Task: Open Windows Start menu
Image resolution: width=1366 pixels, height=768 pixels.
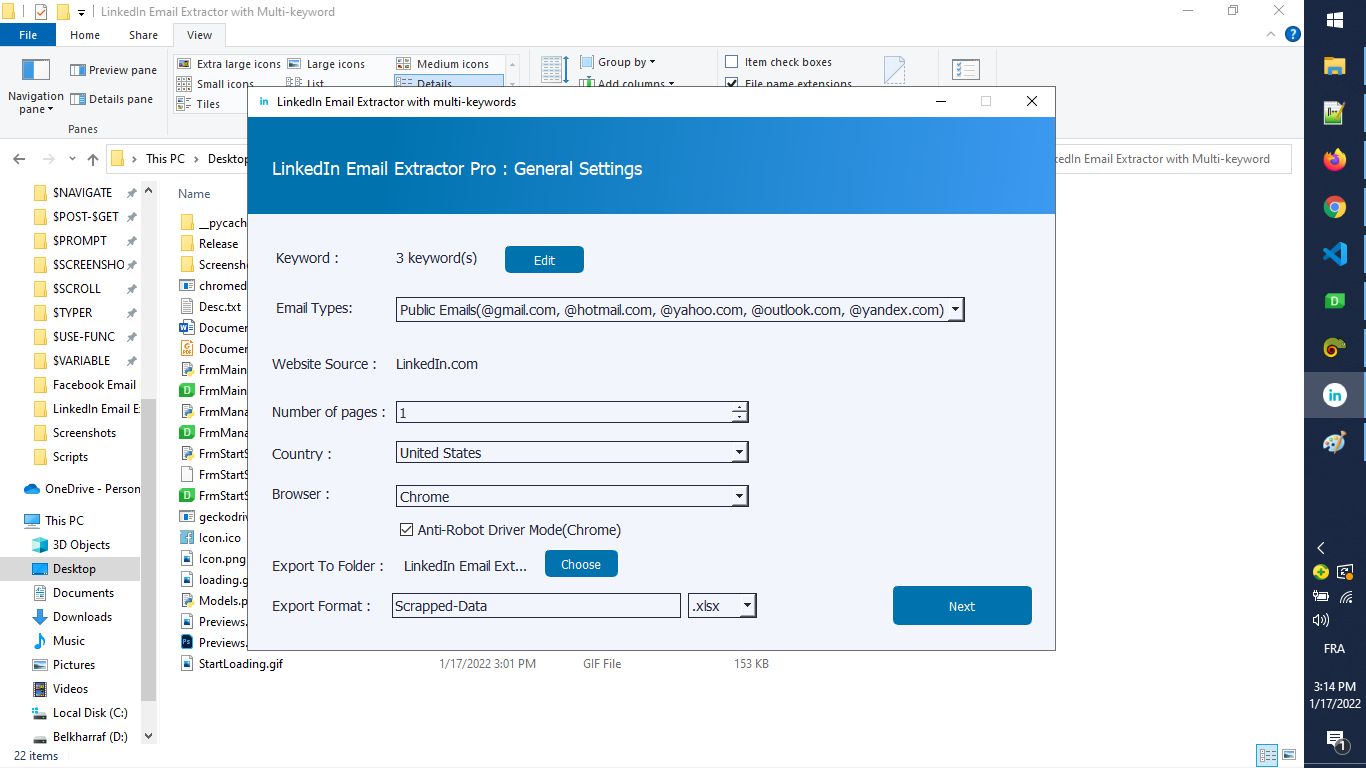Action: pyautogui.click(x=1335, y=20)
